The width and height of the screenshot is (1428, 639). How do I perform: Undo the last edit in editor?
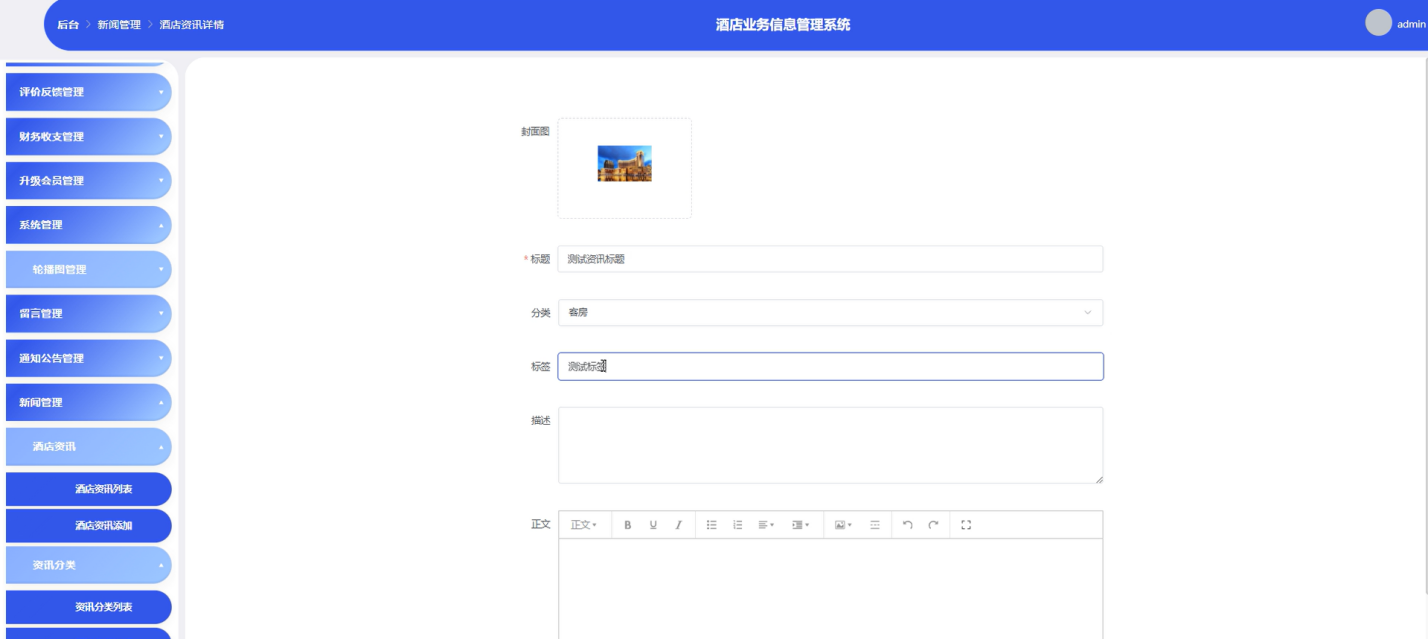click(908, 525)
